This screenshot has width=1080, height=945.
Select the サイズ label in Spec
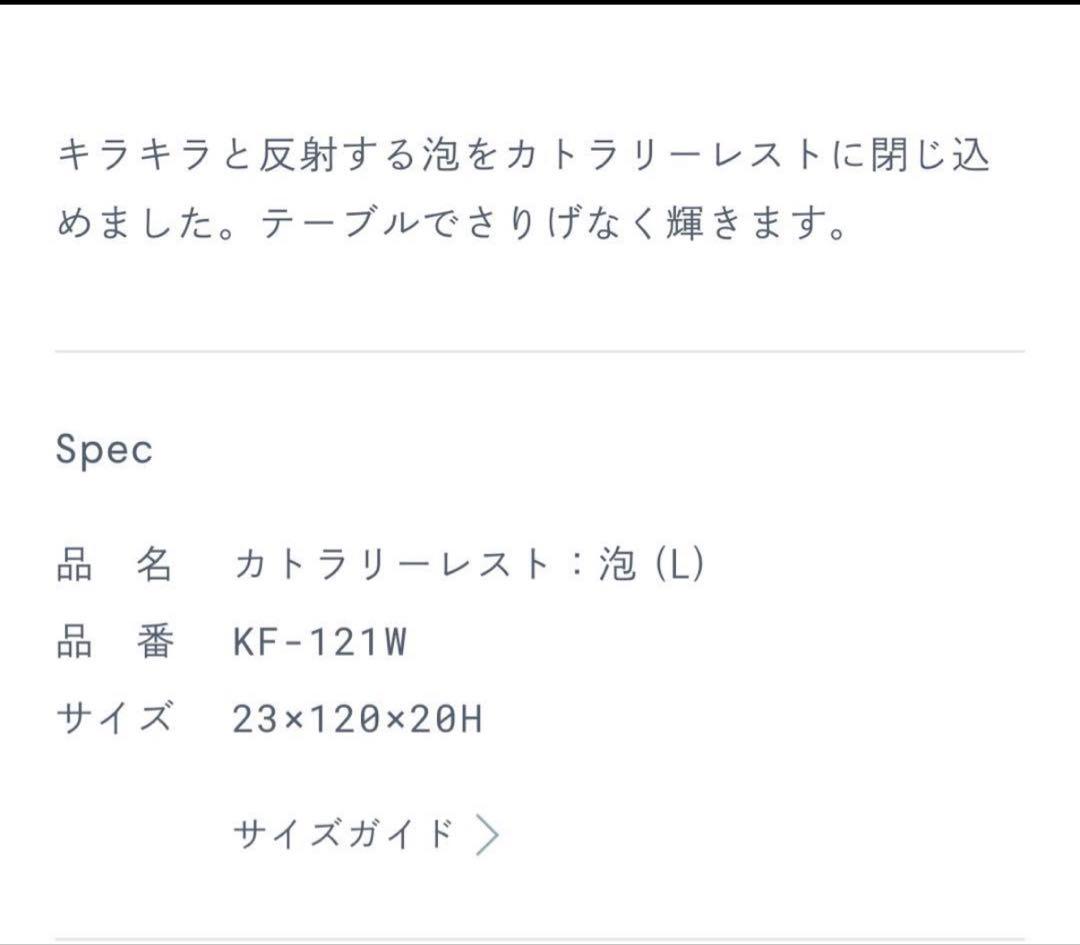coord(114,719)
